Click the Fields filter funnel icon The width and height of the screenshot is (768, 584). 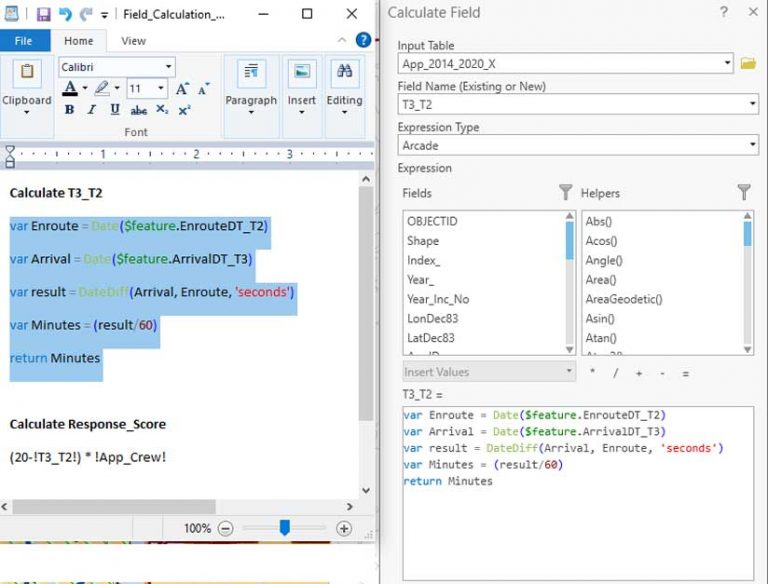(565, 192)
